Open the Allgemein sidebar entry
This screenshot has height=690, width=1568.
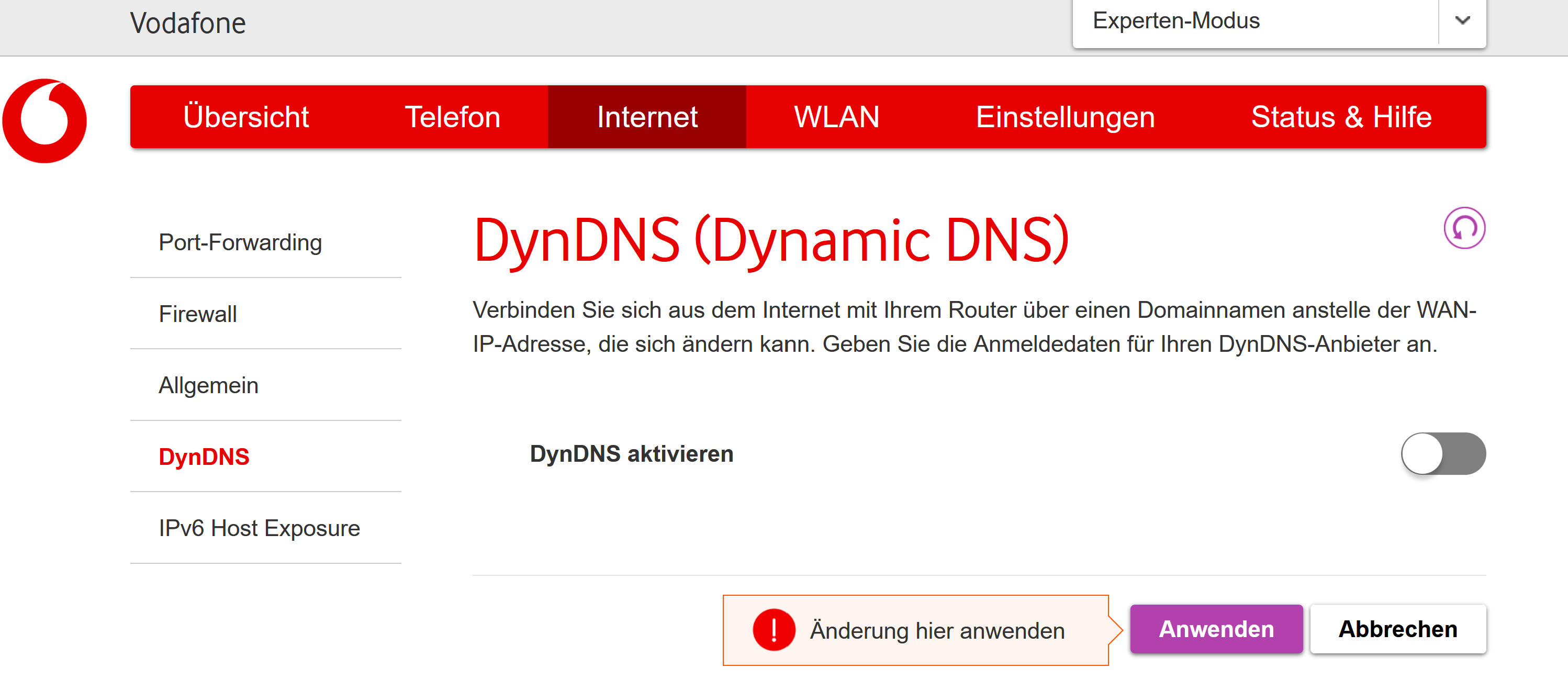pos(265,385)
